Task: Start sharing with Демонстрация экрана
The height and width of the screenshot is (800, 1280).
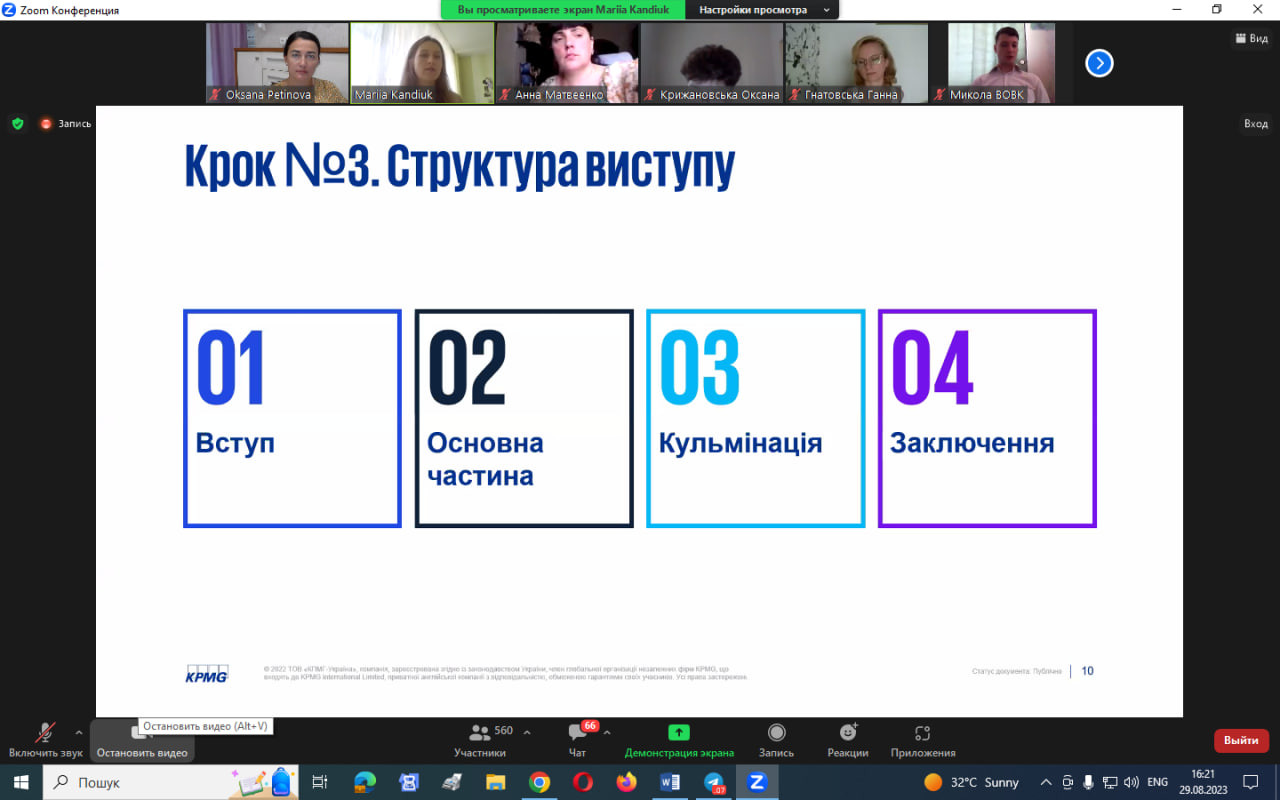Action: coord(679,740)
